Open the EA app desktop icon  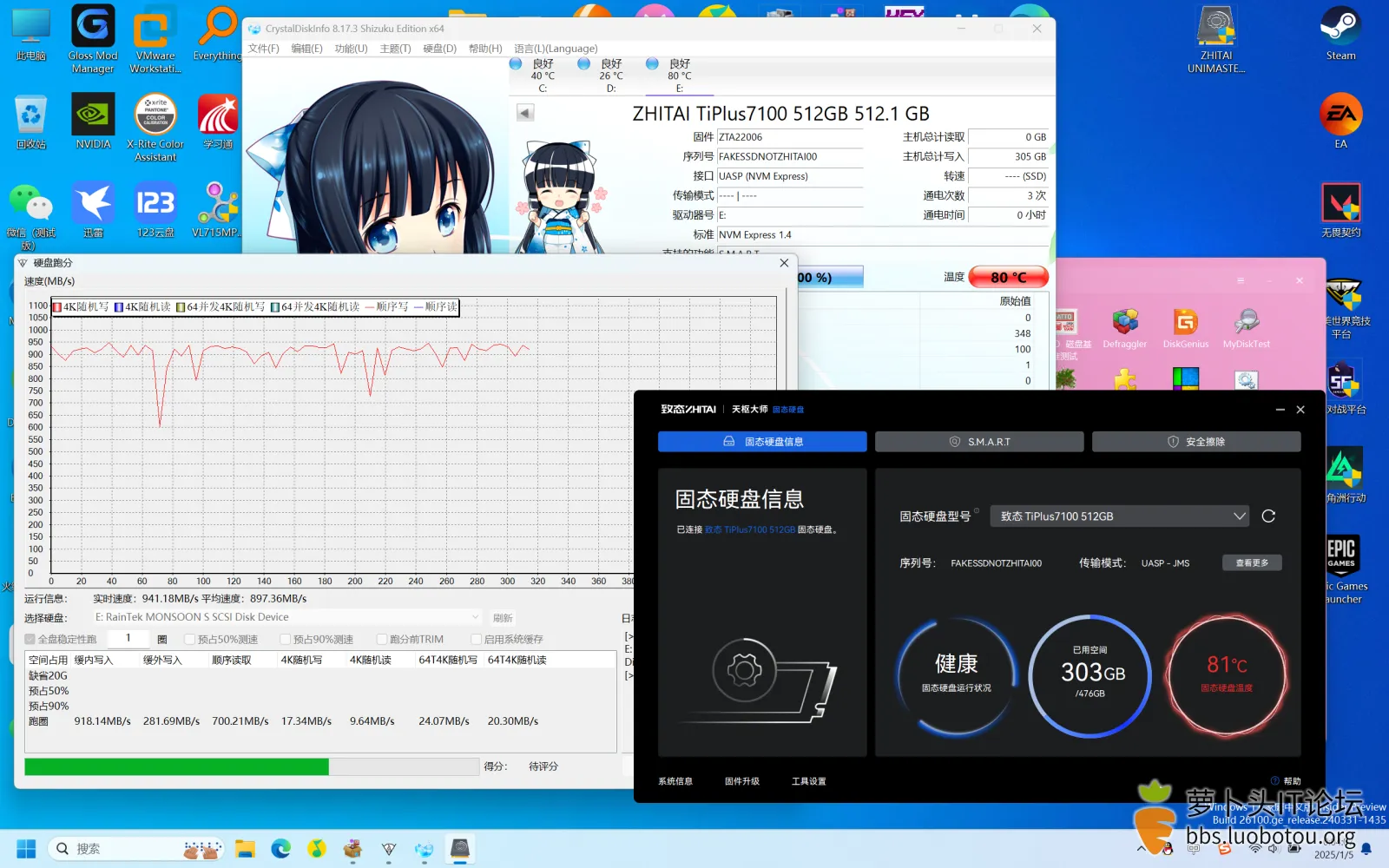pos(1340,122)
